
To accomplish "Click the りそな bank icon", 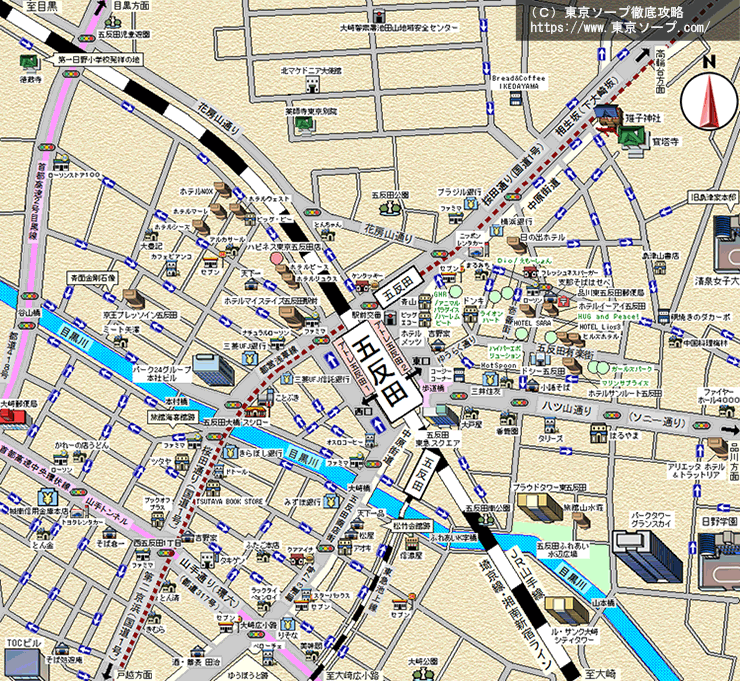I will point(287,623).
